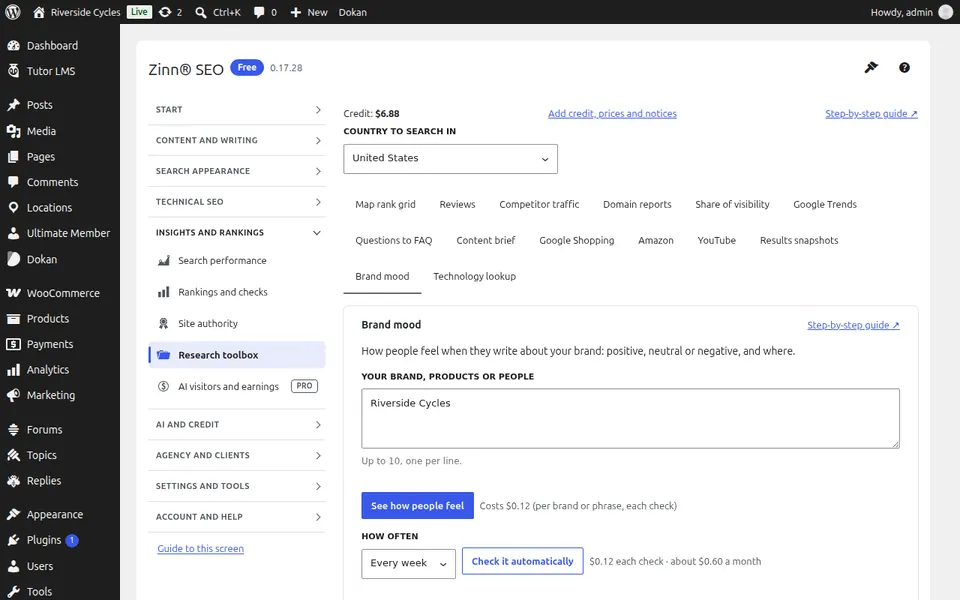The width and height of the screenshot is (960, 600).
Task: Open Country to search in dropdown
Action: (451, 159)
